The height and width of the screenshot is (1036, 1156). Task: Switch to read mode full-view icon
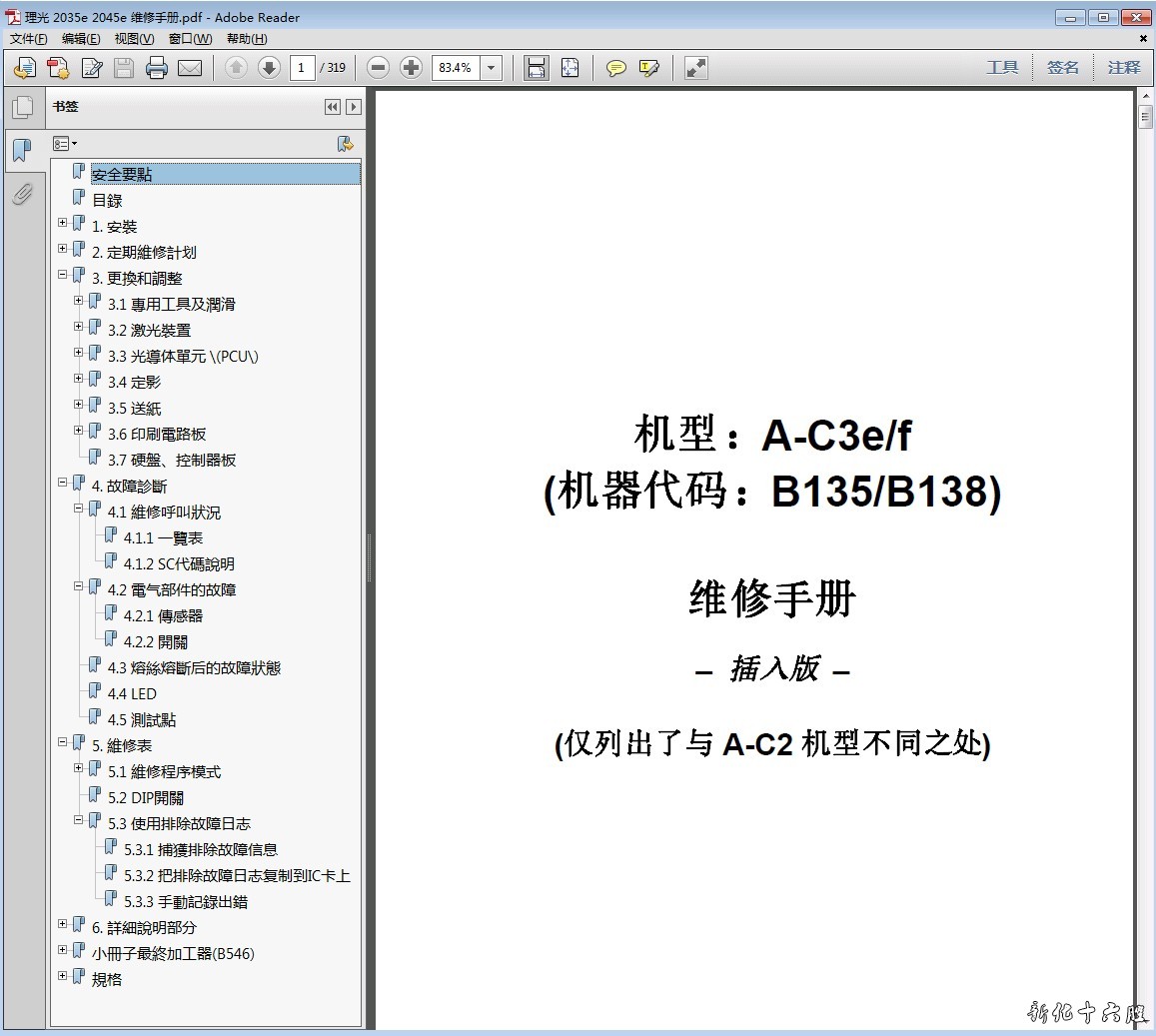point(696,68)
